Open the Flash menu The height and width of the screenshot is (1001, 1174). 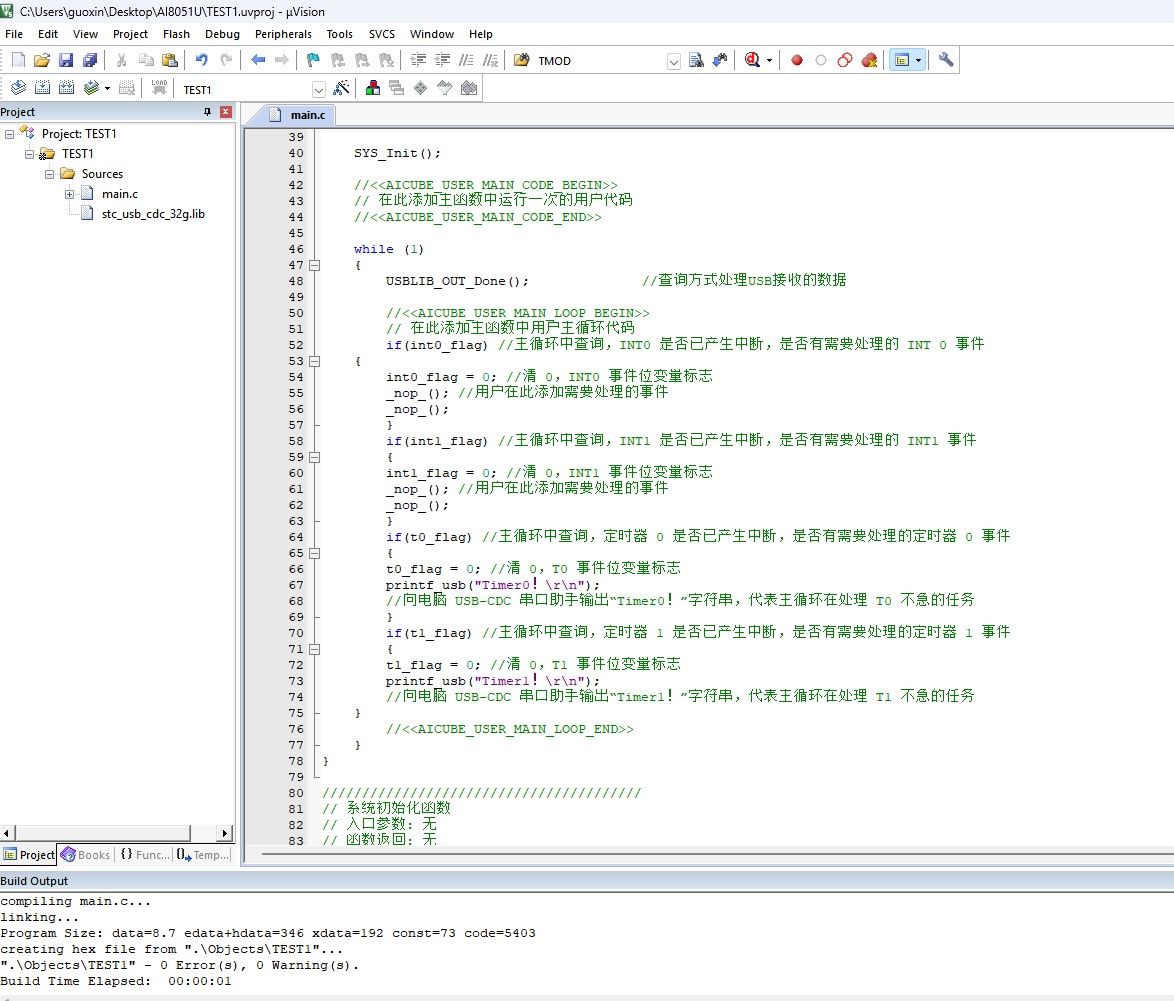(x=176, y=34)
